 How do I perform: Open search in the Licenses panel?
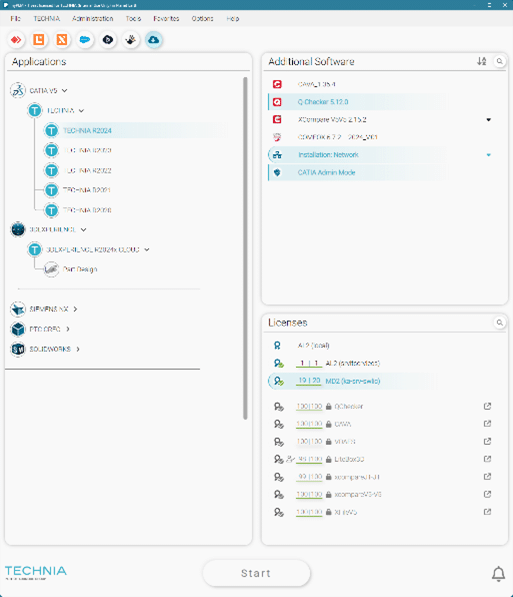click(x=500, y=323)
